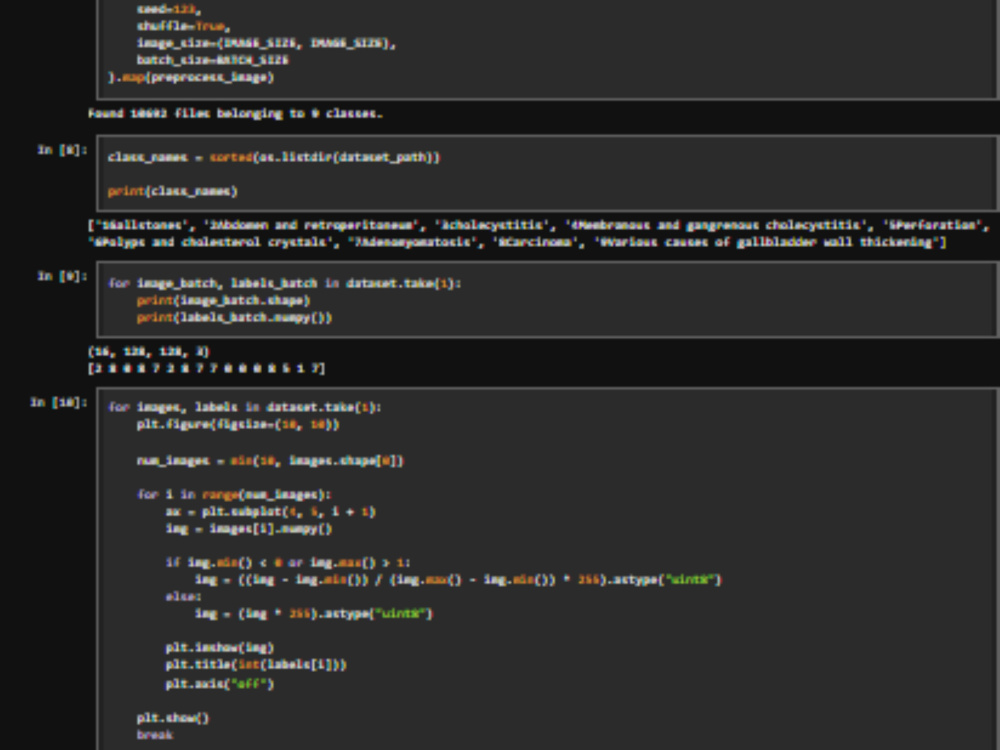1000x750 pixels.
Task: Click the print(labels_batch.numpy()) line
Action: (x=234, y=318)
